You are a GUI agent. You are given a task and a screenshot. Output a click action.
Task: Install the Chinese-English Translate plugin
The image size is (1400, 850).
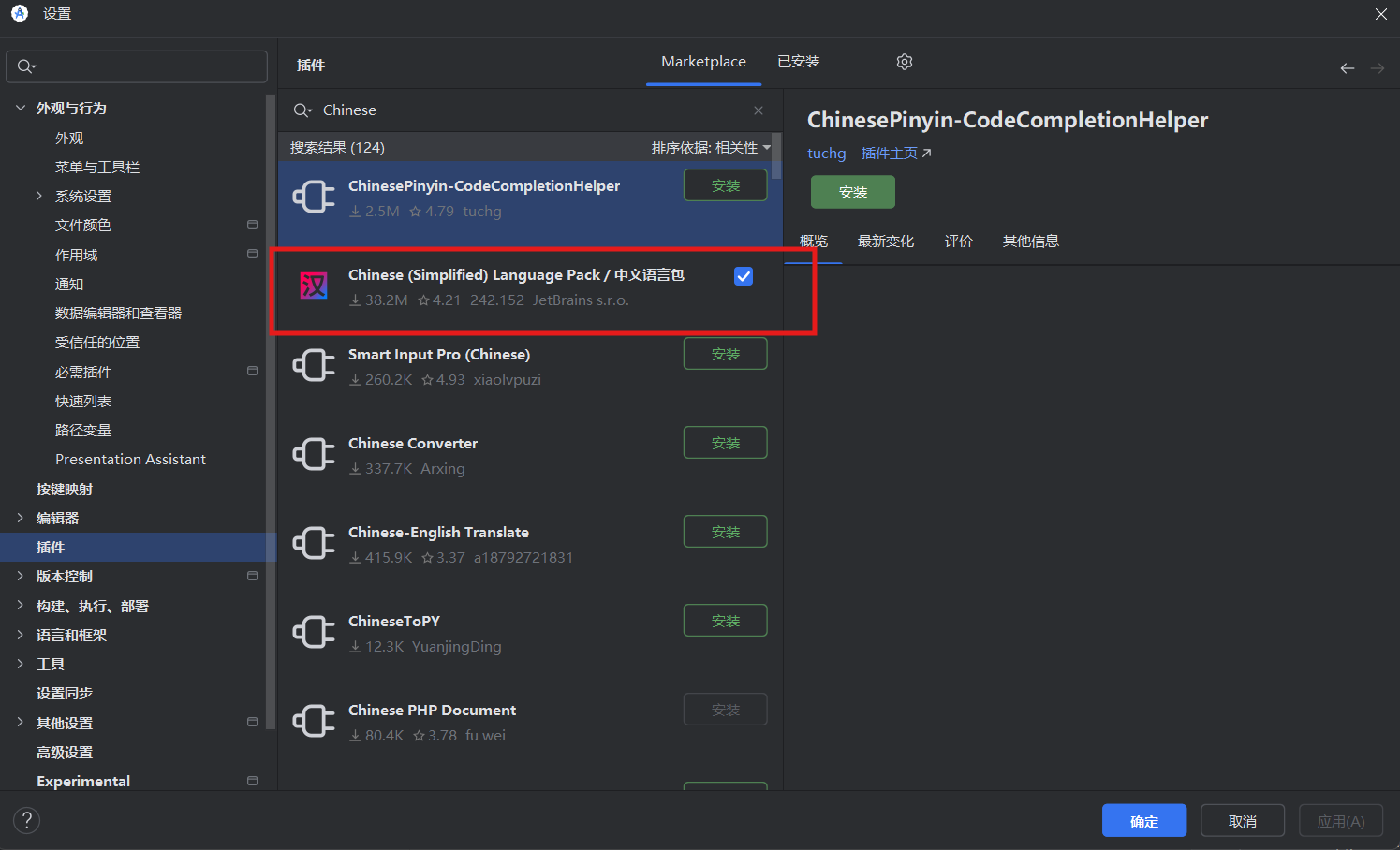pos(726,532)
